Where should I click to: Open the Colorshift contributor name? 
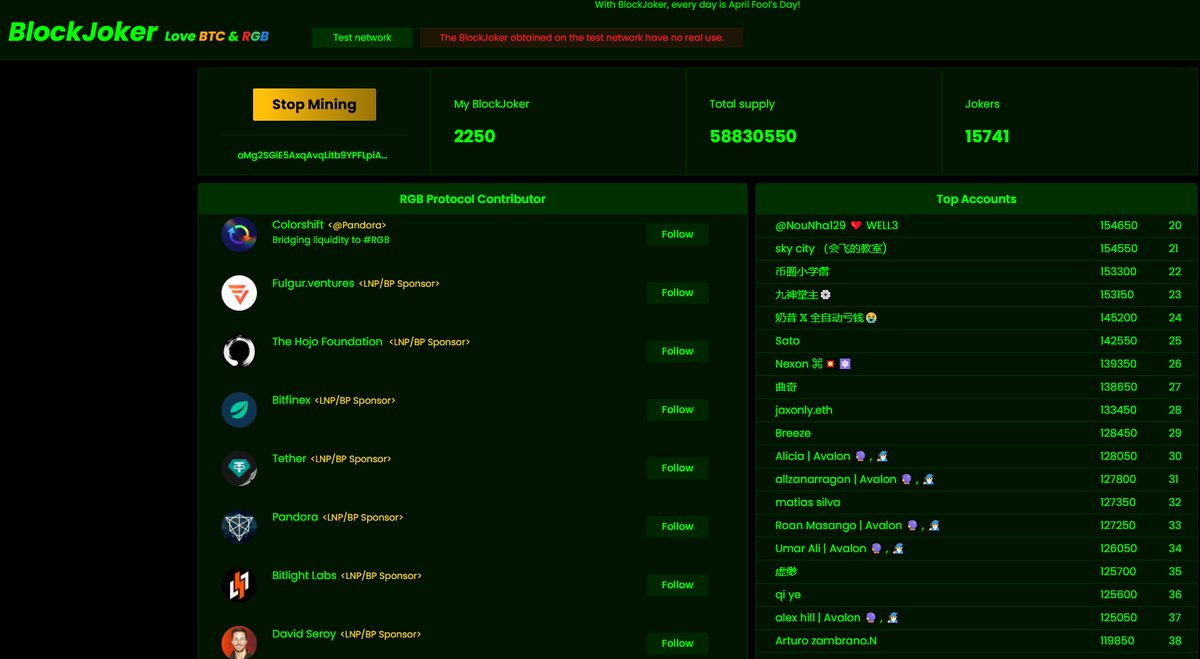[x=298, y=225]
